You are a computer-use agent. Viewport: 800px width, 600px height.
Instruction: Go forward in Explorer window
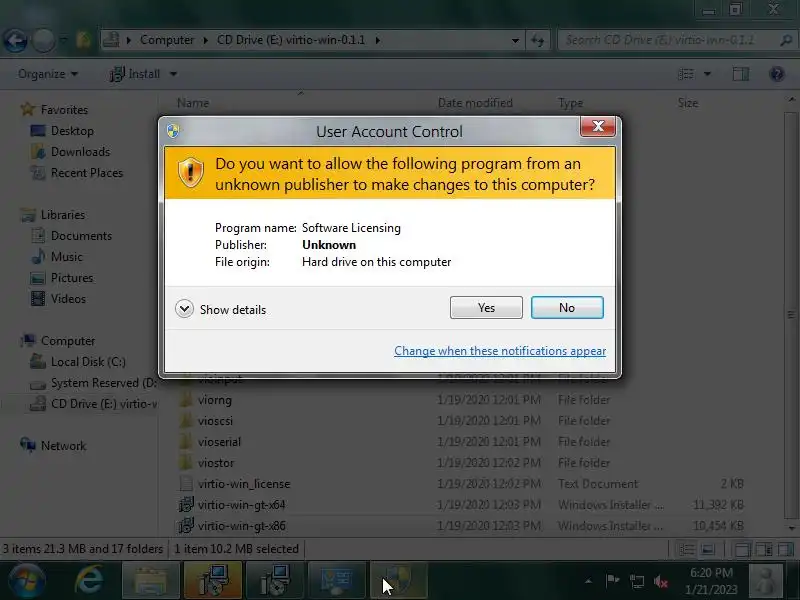coord(43,40)
